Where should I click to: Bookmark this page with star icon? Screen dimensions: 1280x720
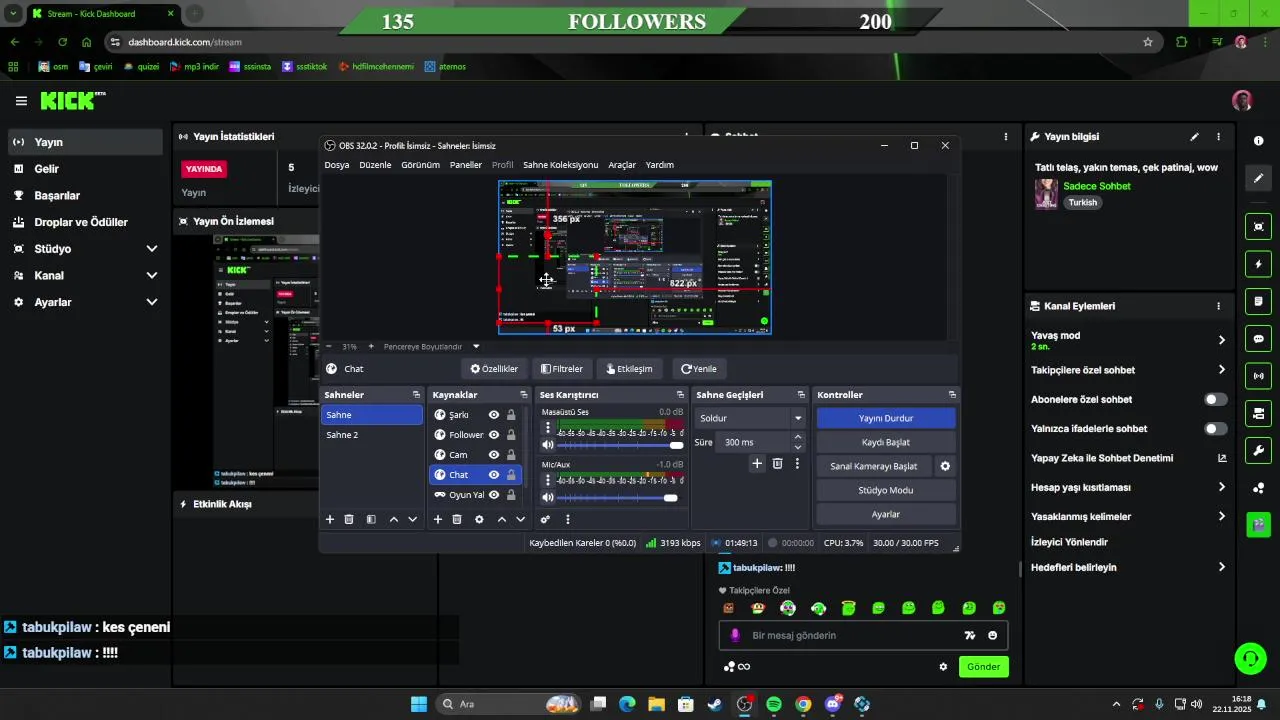pos(1148,42)
